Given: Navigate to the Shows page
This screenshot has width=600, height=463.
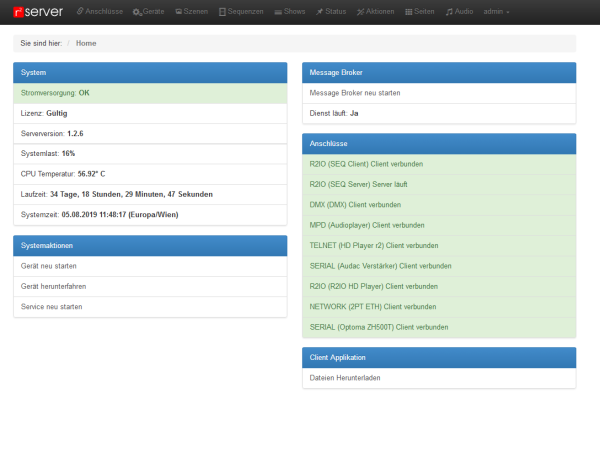Looking at the screenshot, I should click(289, 11).
